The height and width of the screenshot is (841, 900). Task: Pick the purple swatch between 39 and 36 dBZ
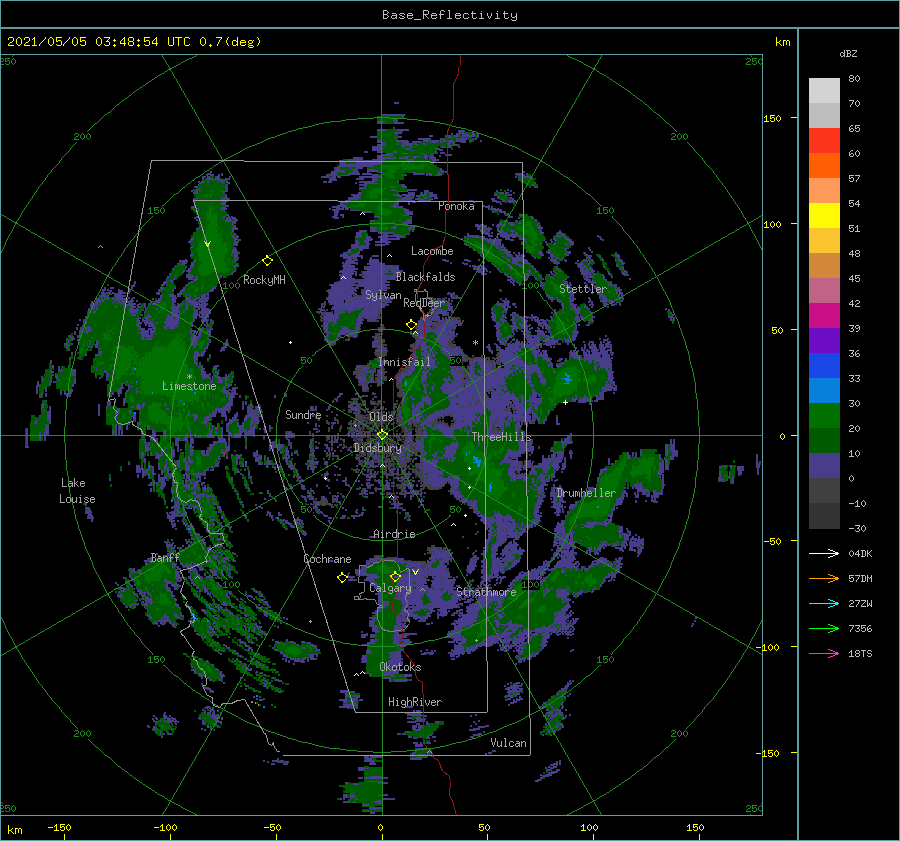(824, 341)
